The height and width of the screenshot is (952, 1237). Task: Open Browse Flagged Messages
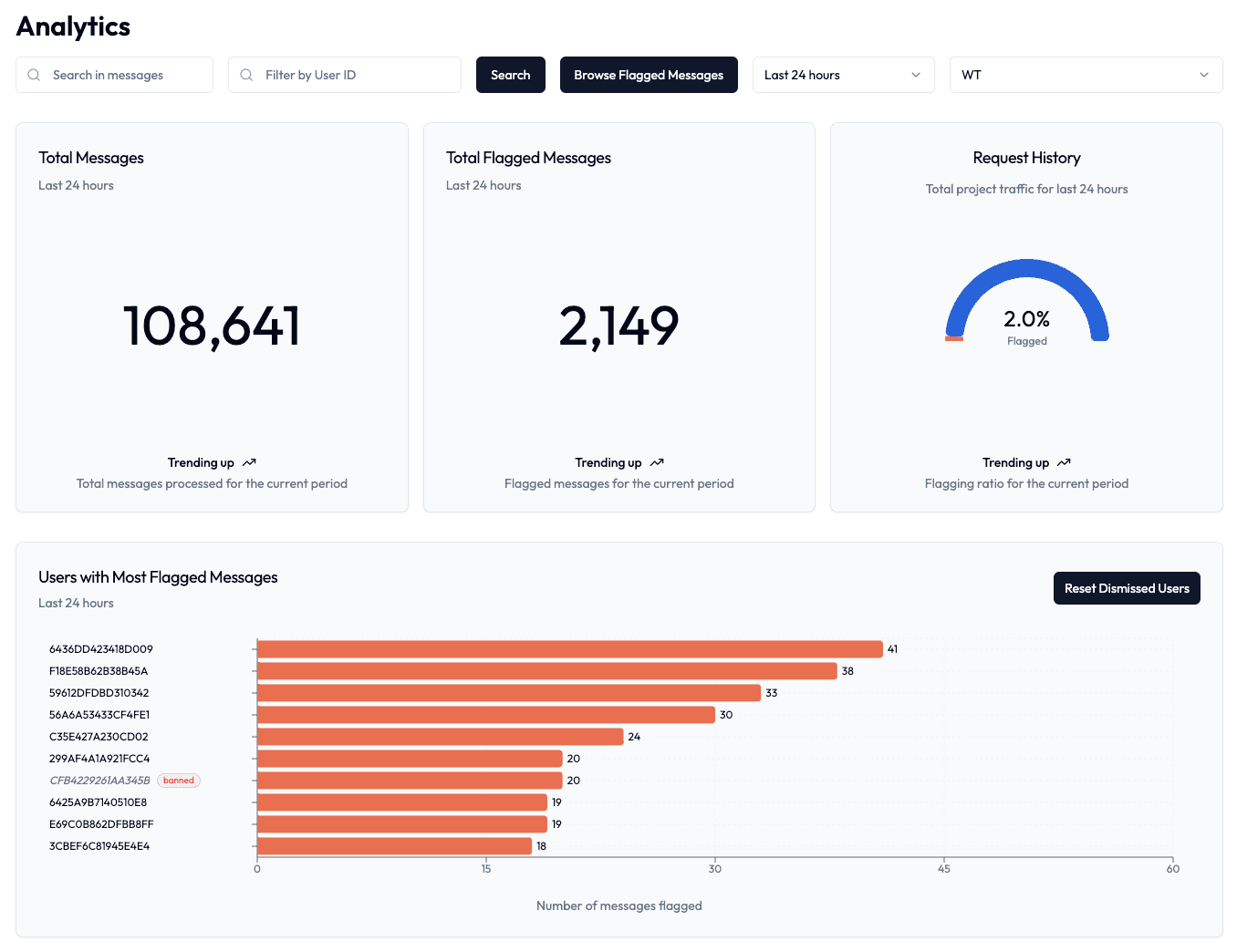click(649, 75)
